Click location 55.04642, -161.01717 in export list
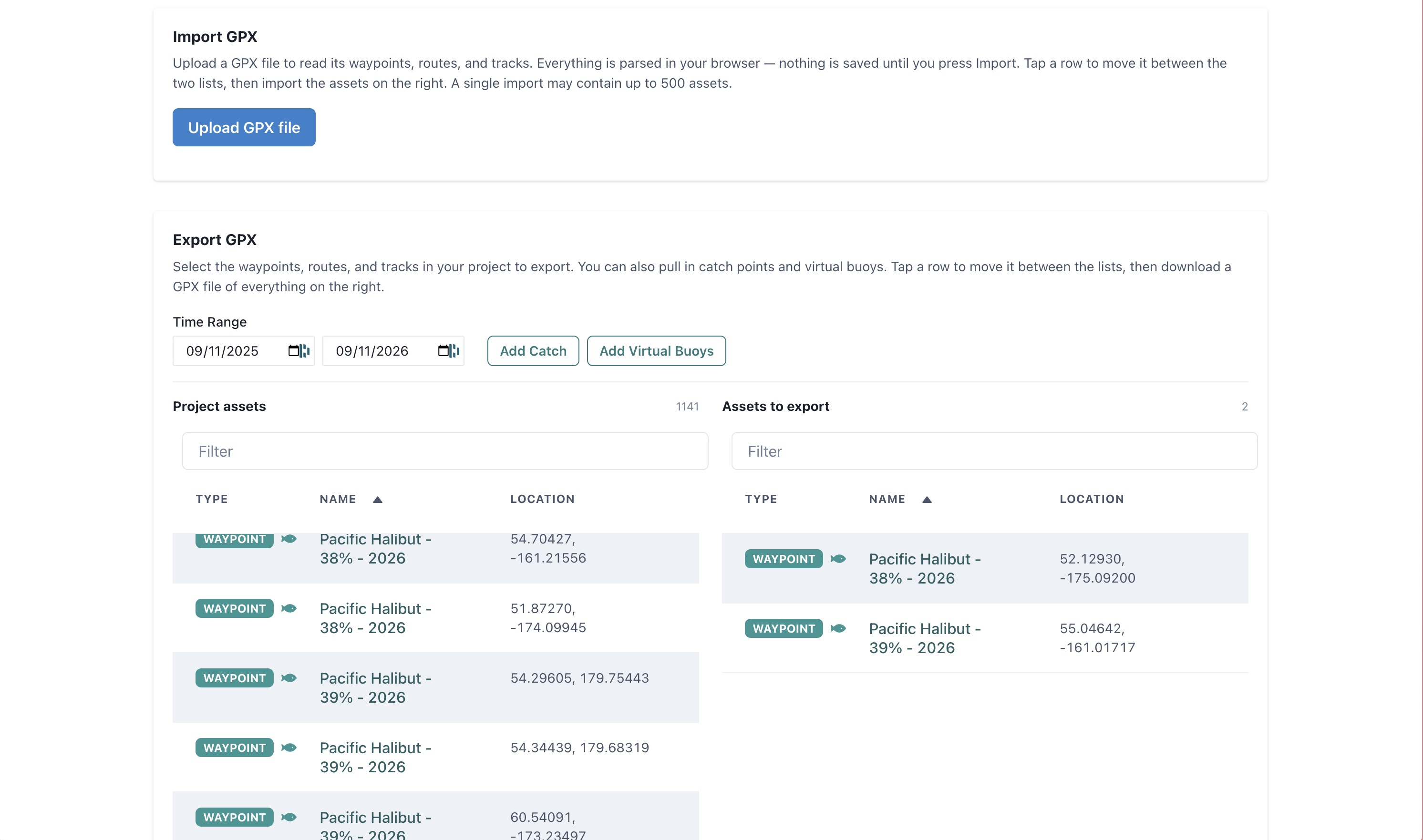Viewport: 1423px width, 840px height. pyautogui.click(x=1098, y=638)
